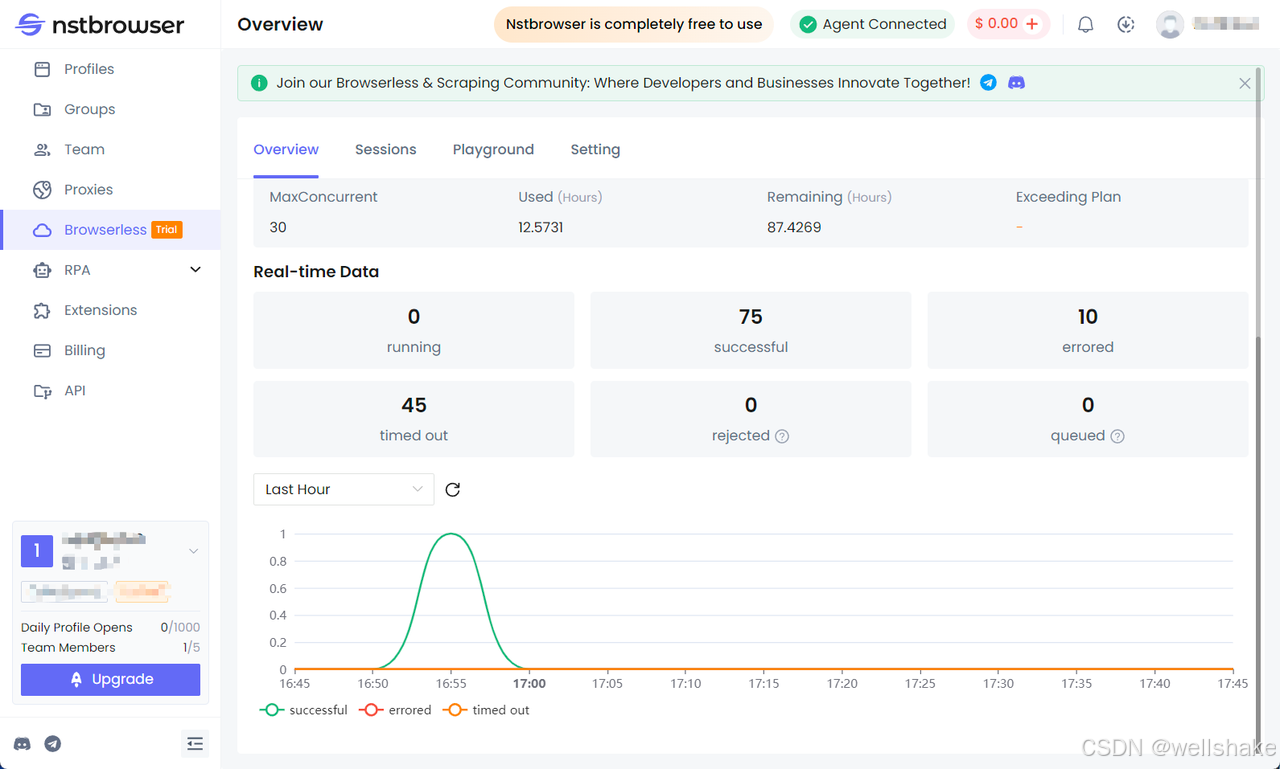Expand the RPA submenu
Image resolution: width=1280 pixels, height=769 pixels.
196,270
